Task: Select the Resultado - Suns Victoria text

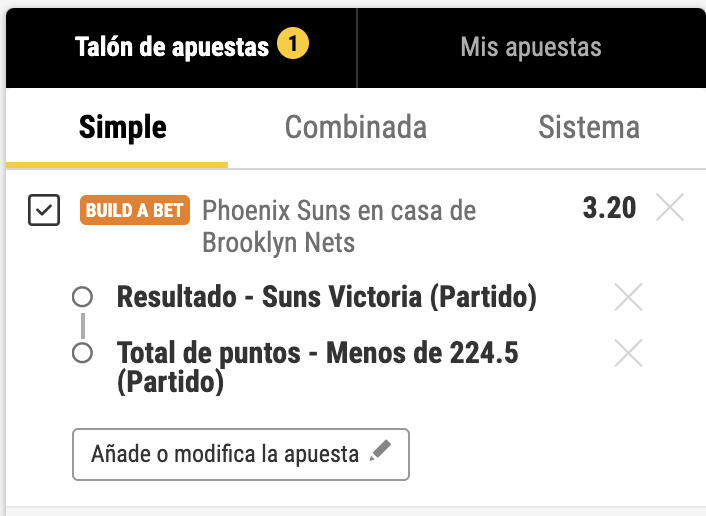Action: (326, 297)
